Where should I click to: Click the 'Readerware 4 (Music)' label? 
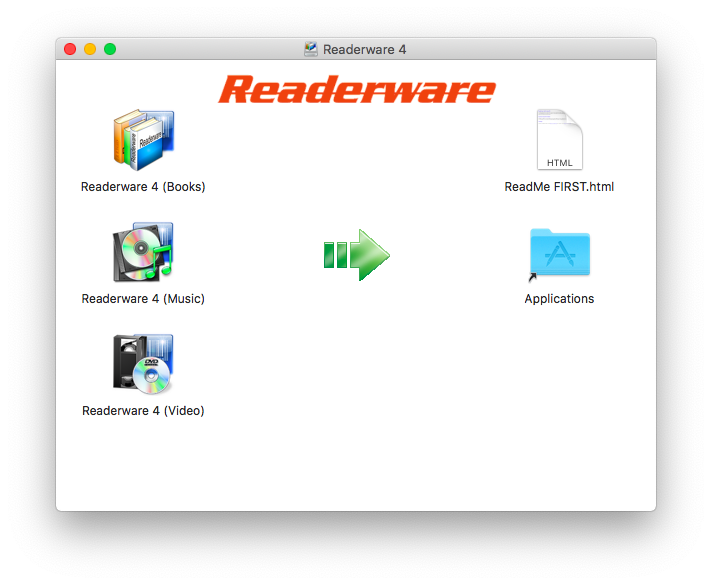143,299
